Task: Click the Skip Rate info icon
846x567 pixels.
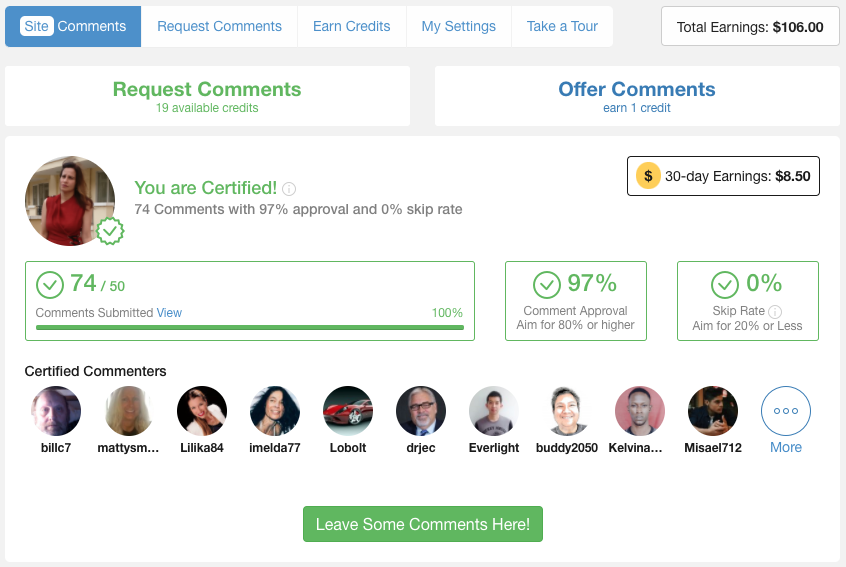Action: (x=775, y=311)
